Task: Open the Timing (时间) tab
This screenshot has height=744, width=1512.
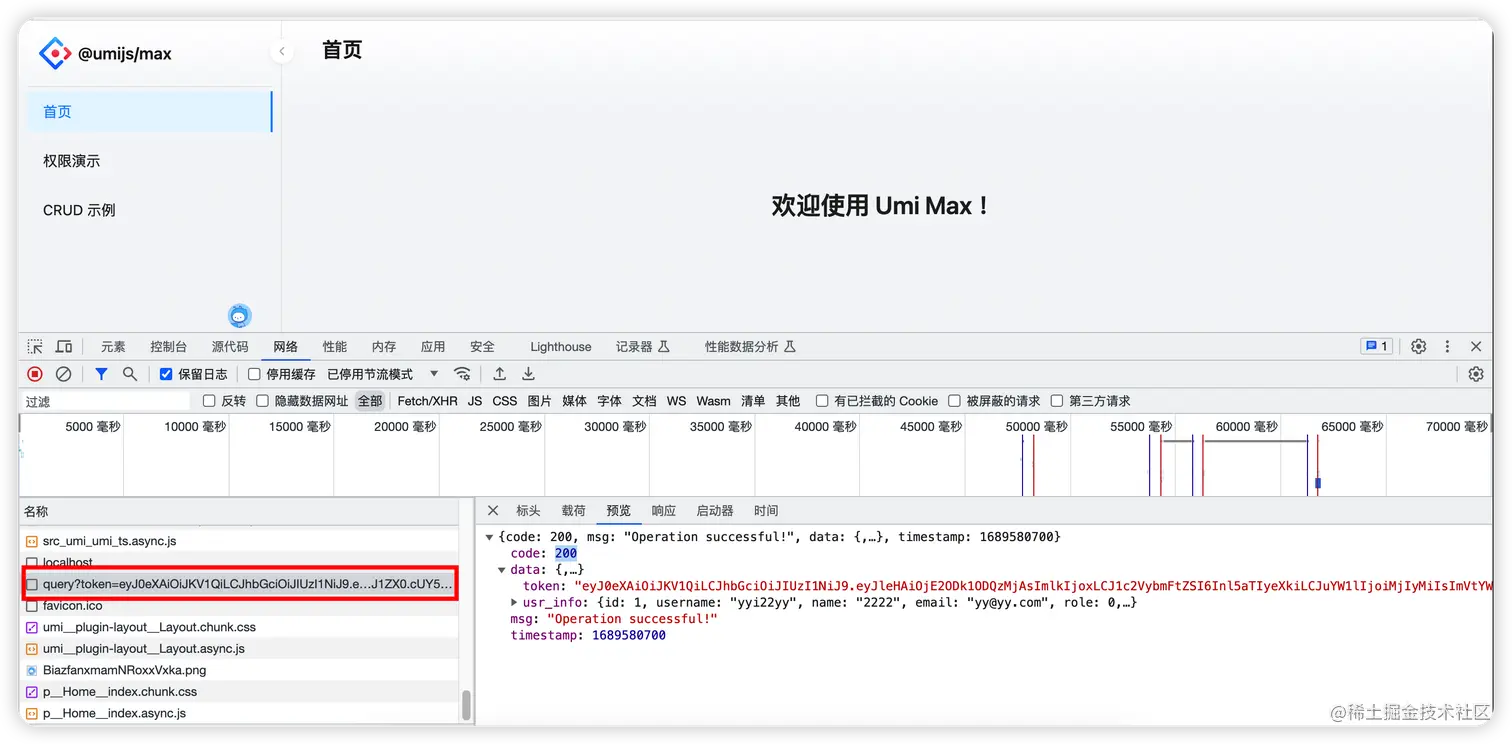Action: [766, 511]
